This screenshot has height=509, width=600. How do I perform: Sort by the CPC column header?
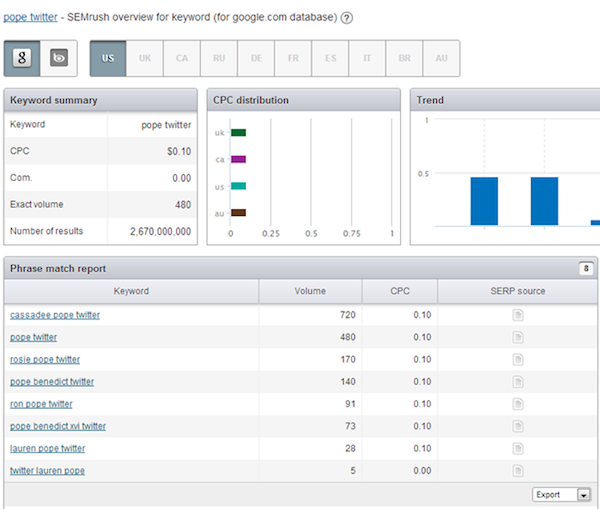tap(400, 291)
